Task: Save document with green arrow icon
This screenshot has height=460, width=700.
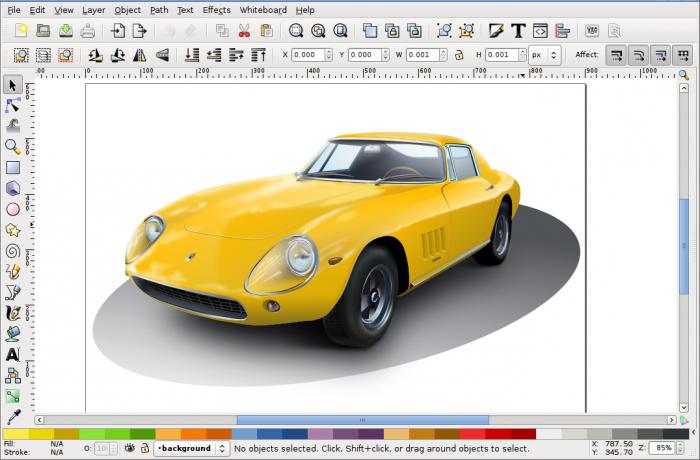Action: click(x=66, y=31)
